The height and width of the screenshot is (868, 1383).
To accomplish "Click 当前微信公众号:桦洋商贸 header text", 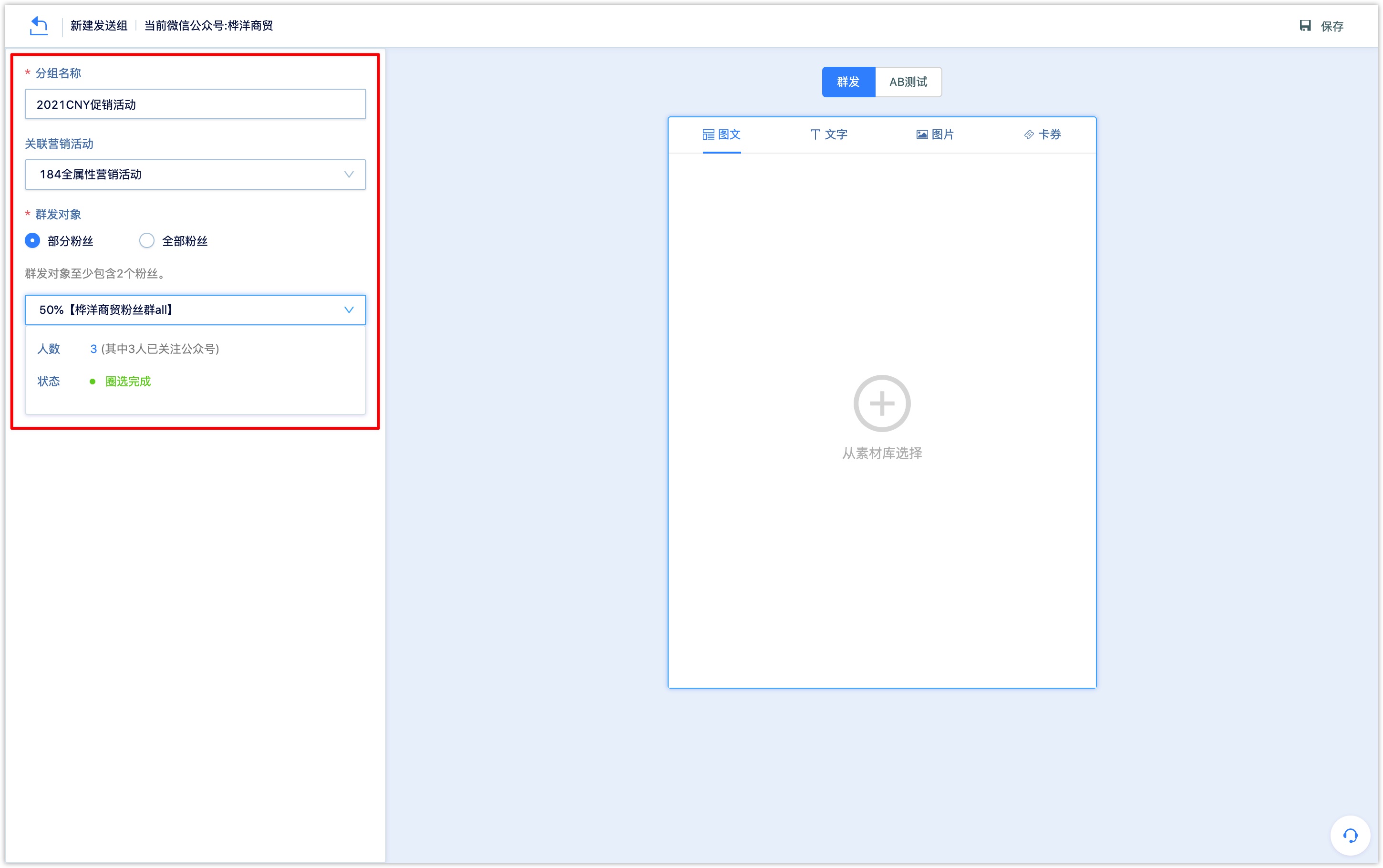I will [208, 26].
